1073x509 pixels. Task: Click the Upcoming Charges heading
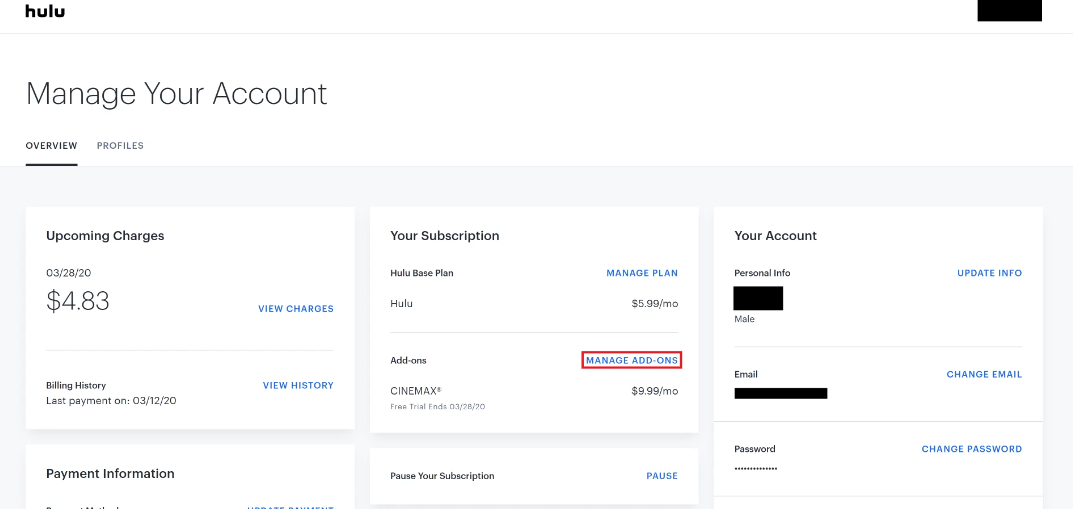(x=105, y=236)
